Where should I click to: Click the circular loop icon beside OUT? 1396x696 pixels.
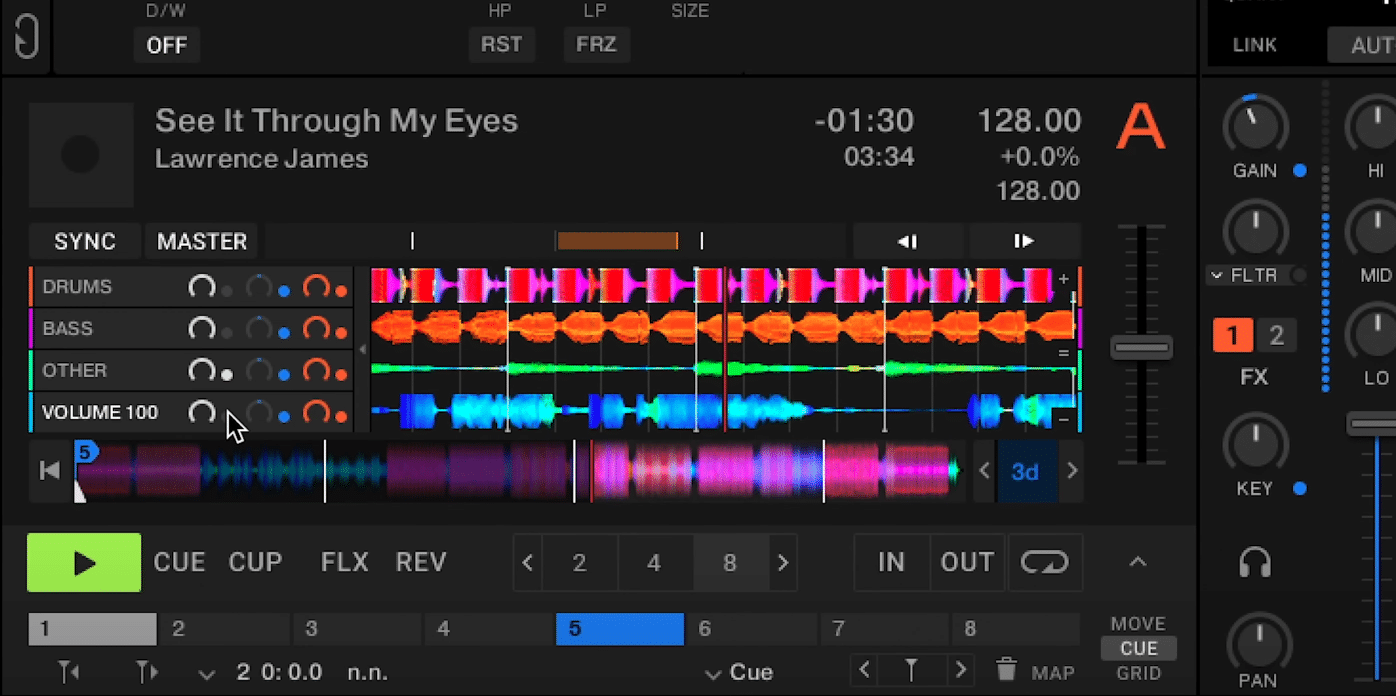[1045, 562]
